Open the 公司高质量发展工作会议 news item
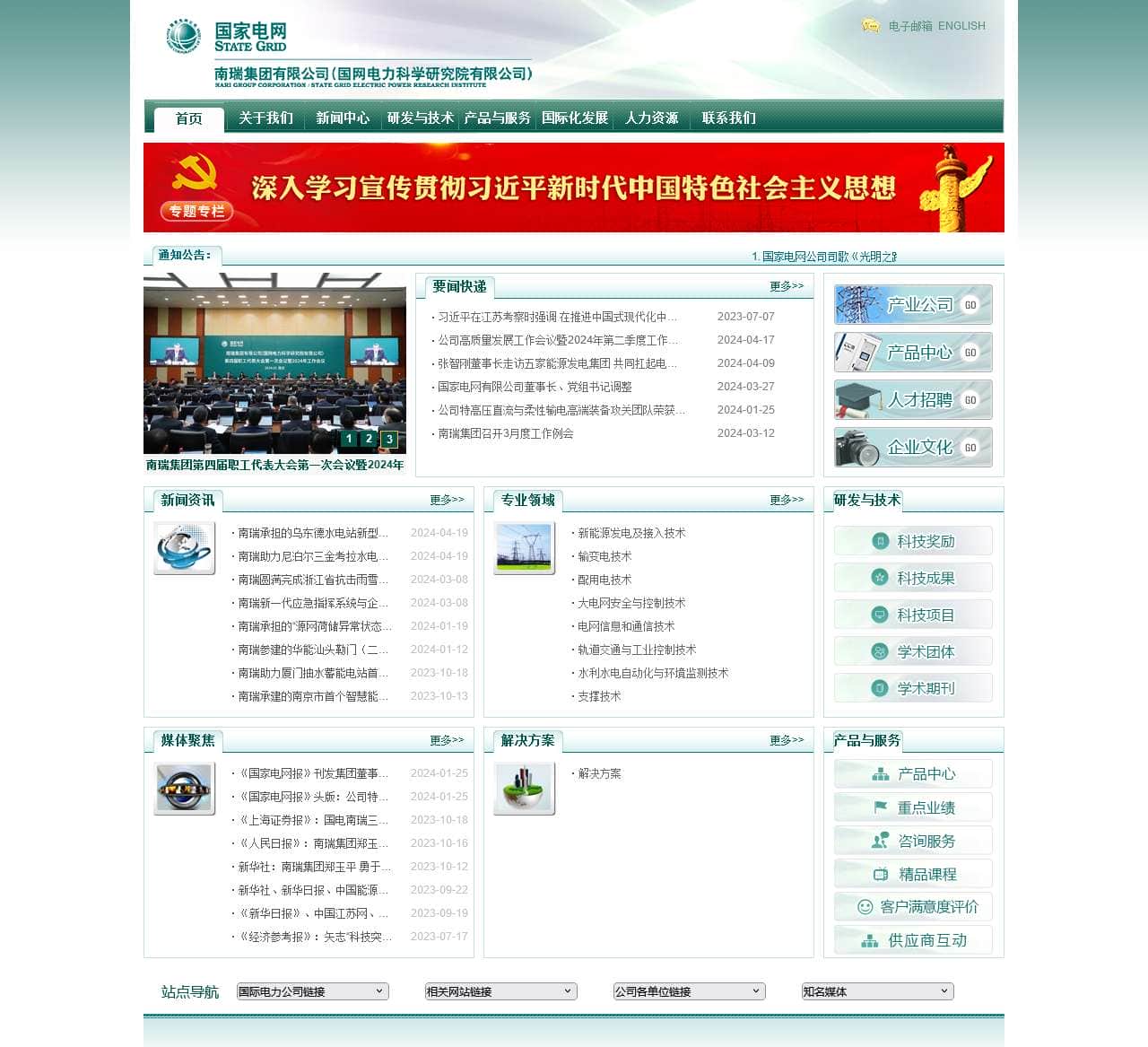This screenshot has height=1047, width=1148. click(557, 340)
